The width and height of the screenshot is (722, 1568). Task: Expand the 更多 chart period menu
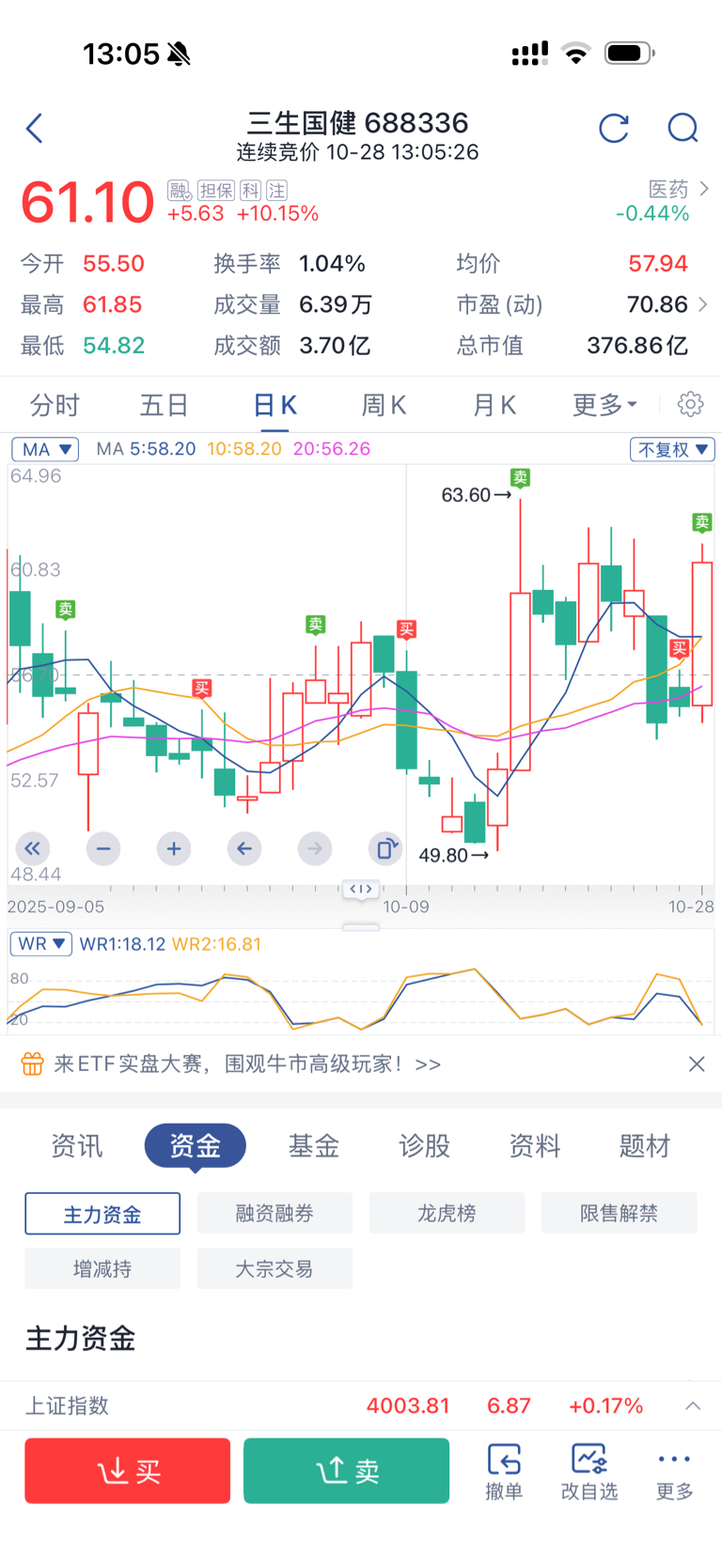pos(604,405)
